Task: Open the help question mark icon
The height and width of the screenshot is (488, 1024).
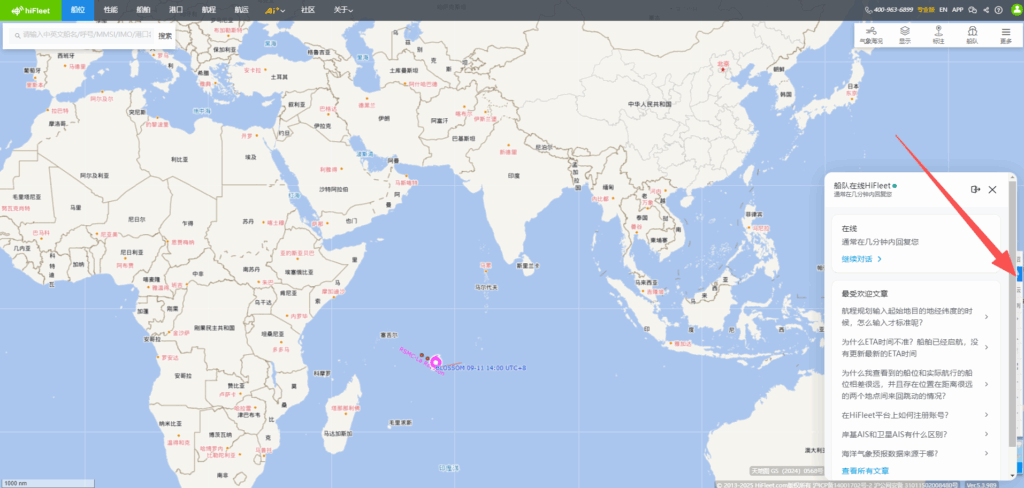Action: tap(998, 9)
